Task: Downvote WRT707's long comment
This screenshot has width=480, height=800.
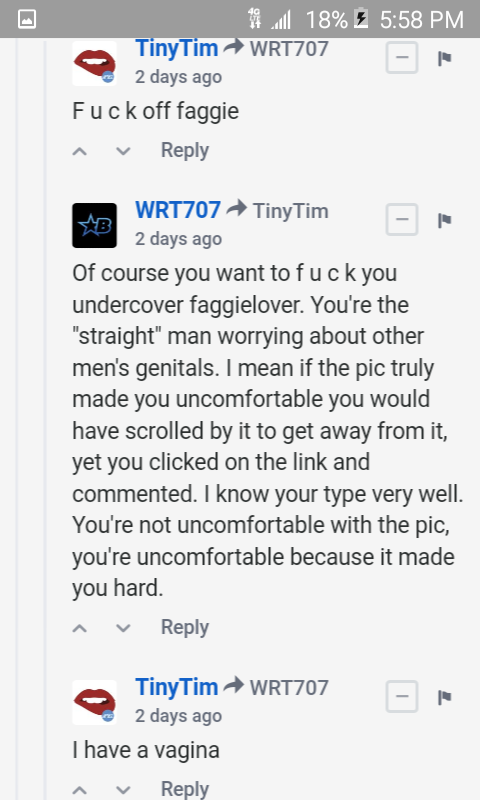Action: click(123, 628)
